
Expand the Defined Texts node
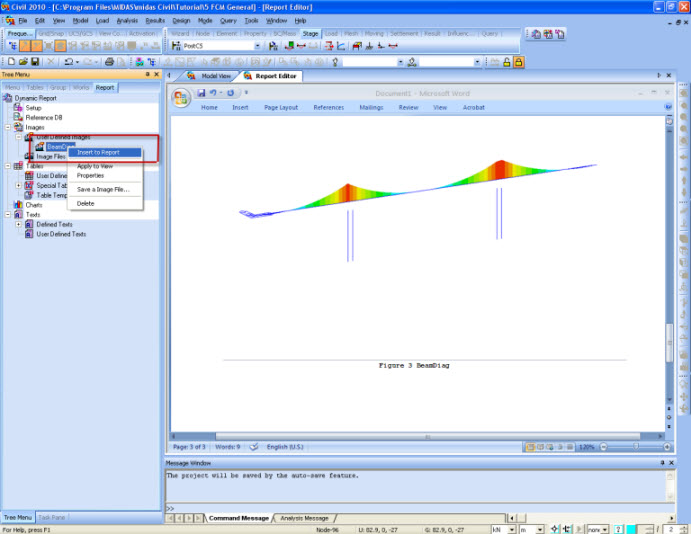(x=18, y=224)
